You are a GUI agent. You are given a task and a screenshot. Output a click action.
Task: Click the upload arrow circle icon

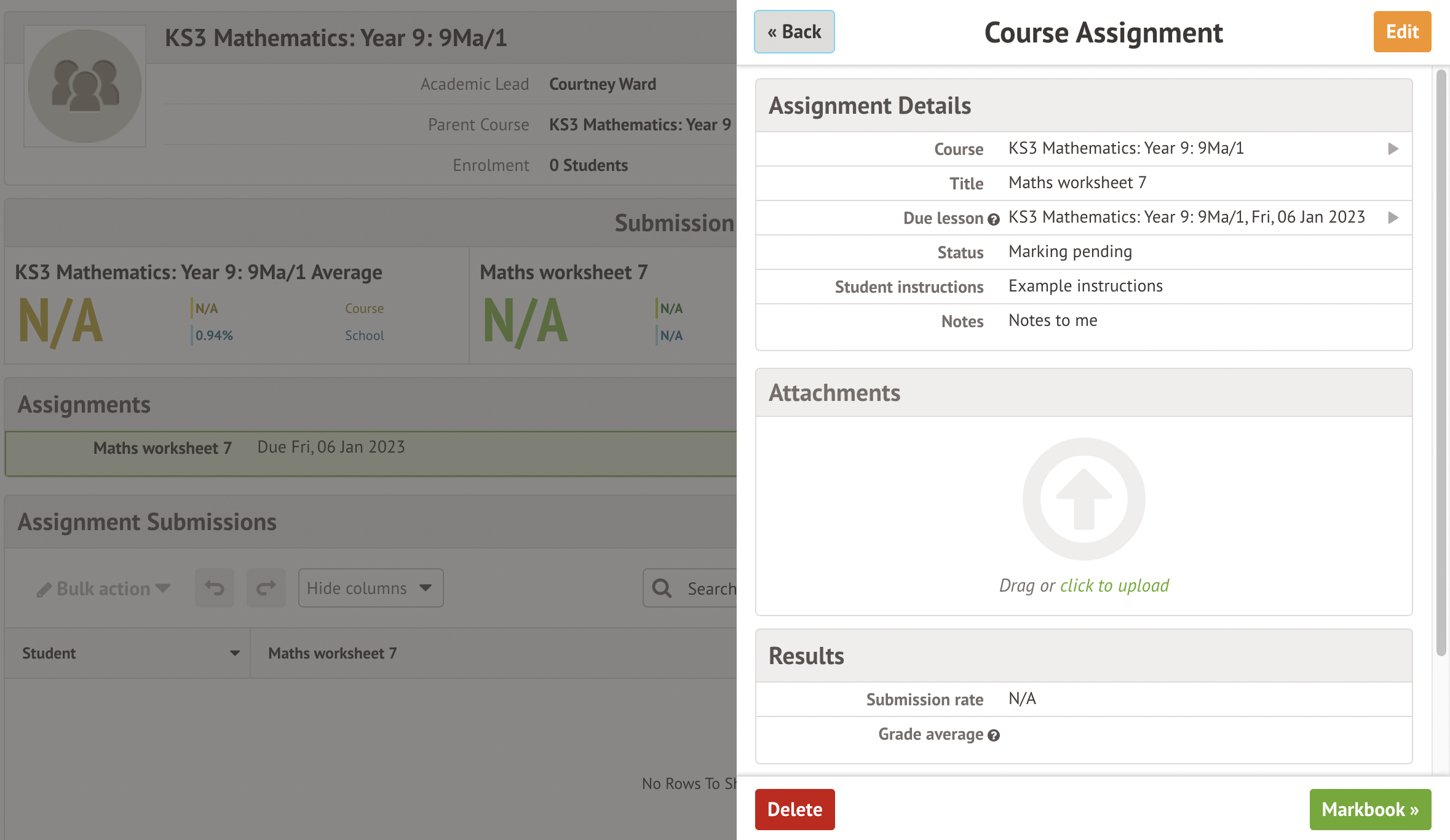click(1084, 499)
